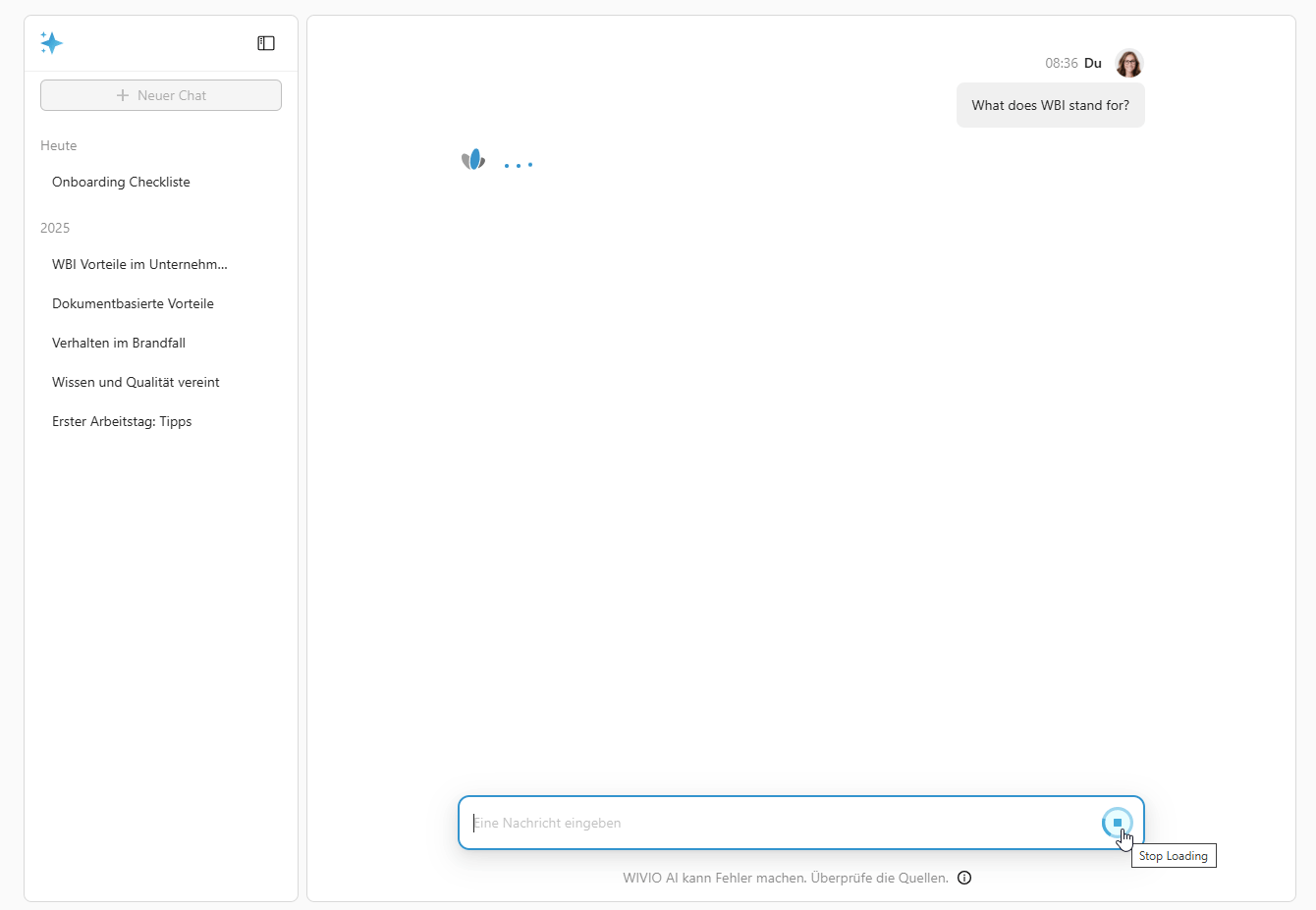Open the user profile picture
Viewport: 1316px width, 910px height.
click(1128, 63)
